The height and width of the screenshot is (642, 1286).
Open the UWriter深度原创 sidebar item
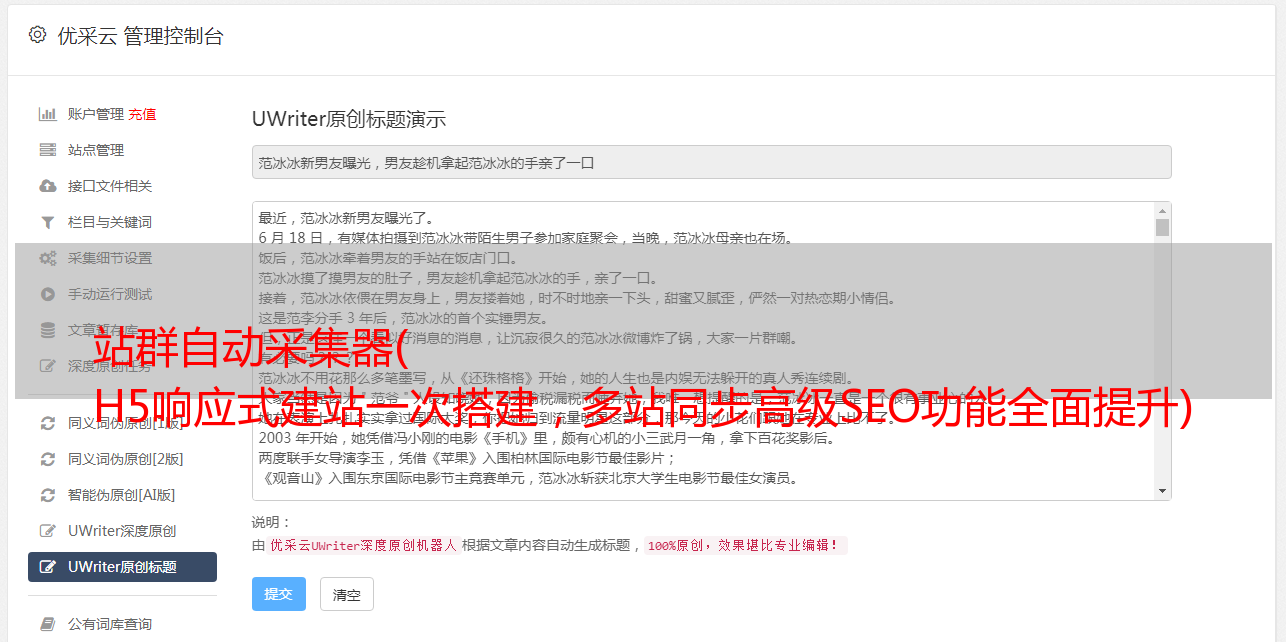coord(122,531)
